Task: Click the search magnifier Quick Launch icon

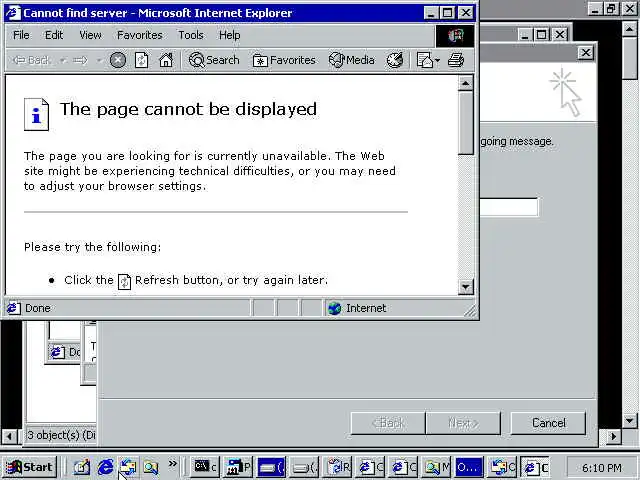Action: coord(151,467)
